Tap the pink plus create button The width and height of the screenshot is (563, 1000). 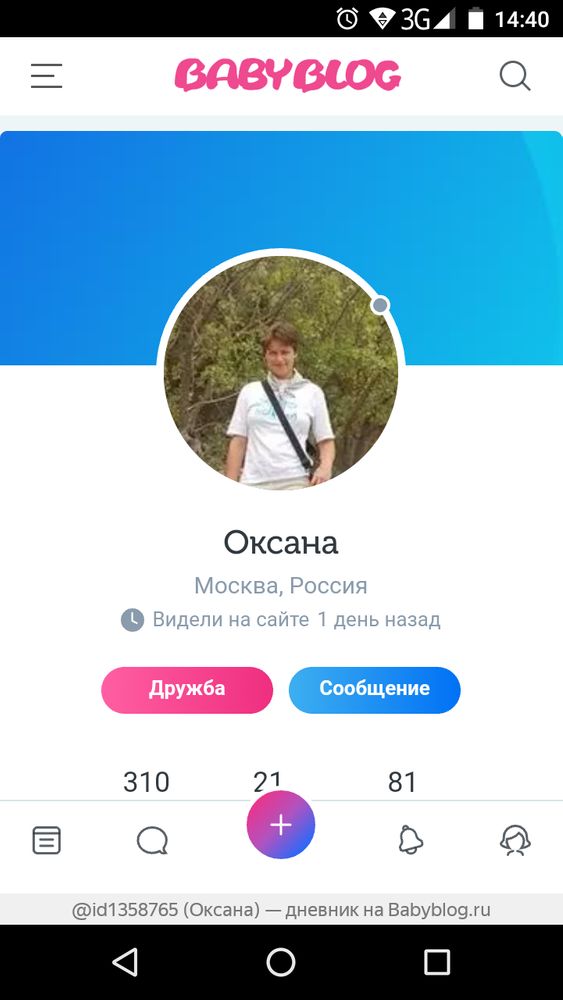281,825
